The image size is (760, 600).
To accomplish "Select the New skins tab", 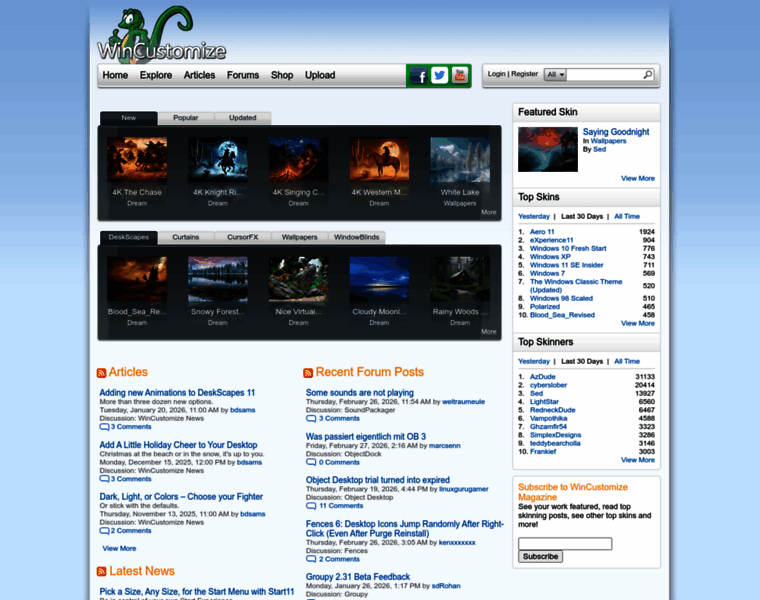I will point(128,118).
